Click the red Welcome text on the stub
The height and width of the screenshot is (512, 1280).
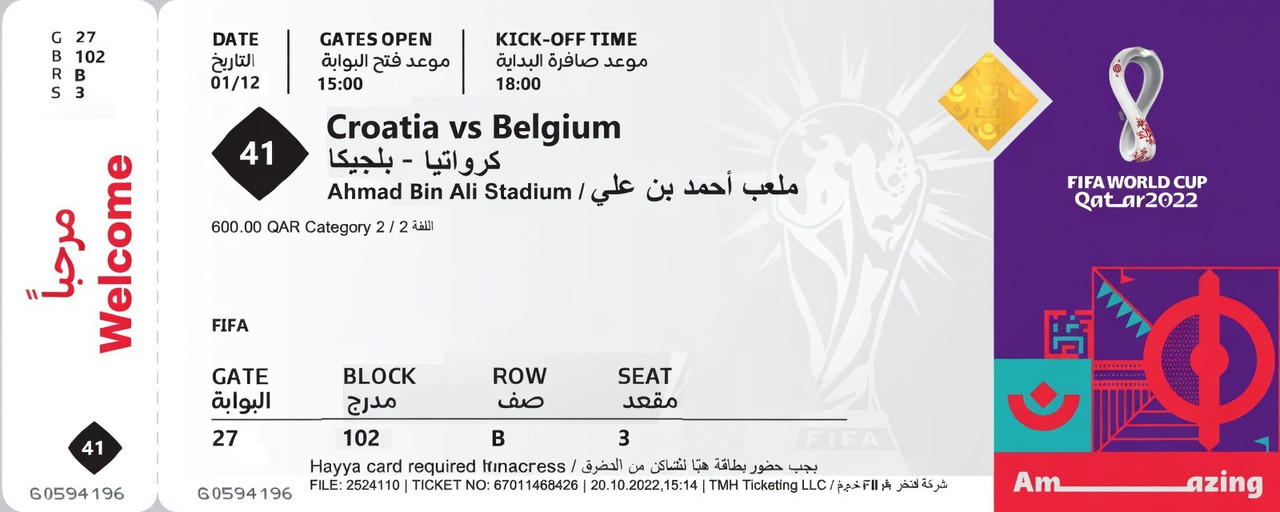117,254
